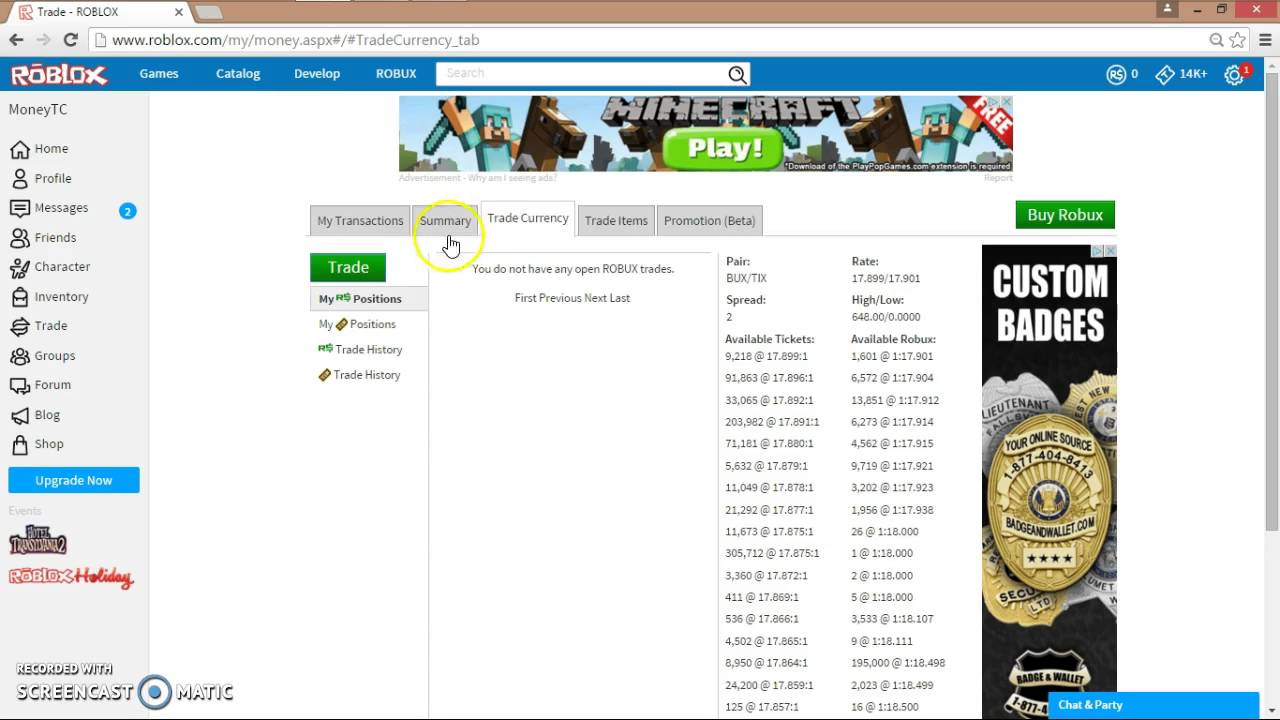Click the Next pagination link
1280x720 pixels.
coord(595,298)
